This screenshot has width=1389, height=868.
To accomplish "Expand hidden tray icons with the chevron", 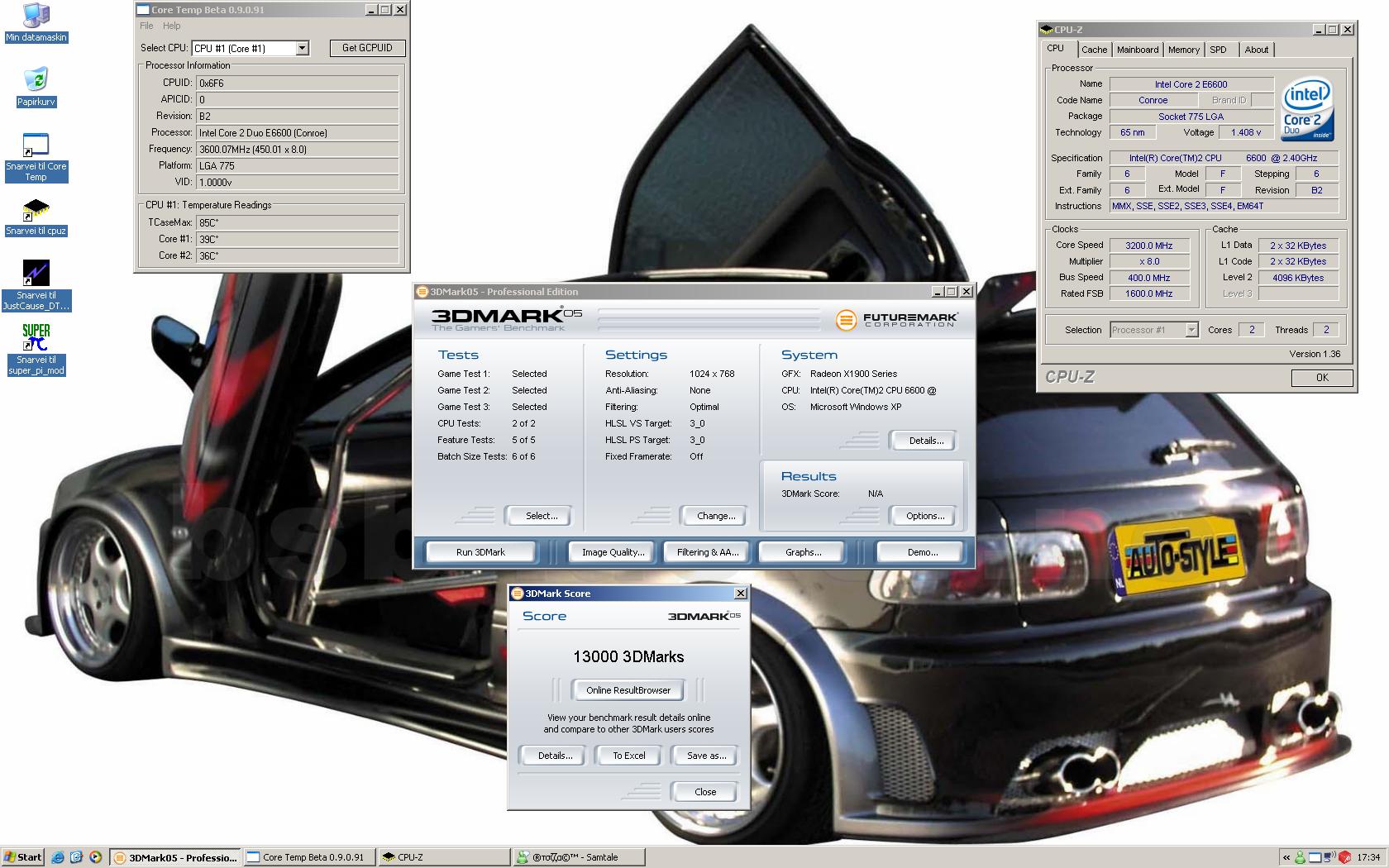I will click(1286, 857).
